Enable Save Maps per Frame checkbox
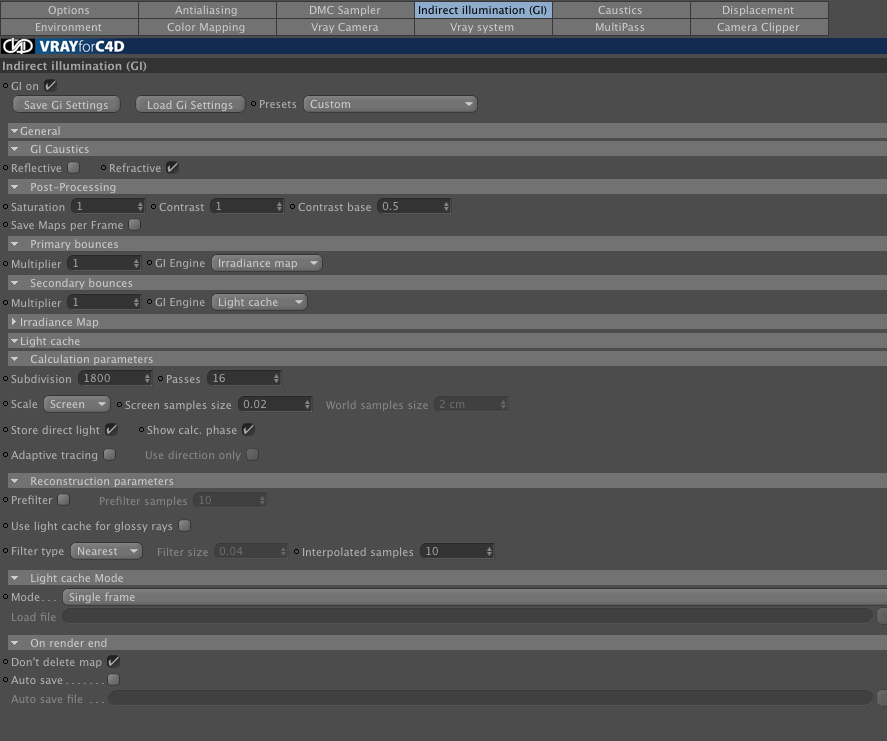Screen dimensions: 887x741 [x=135, y=225]
